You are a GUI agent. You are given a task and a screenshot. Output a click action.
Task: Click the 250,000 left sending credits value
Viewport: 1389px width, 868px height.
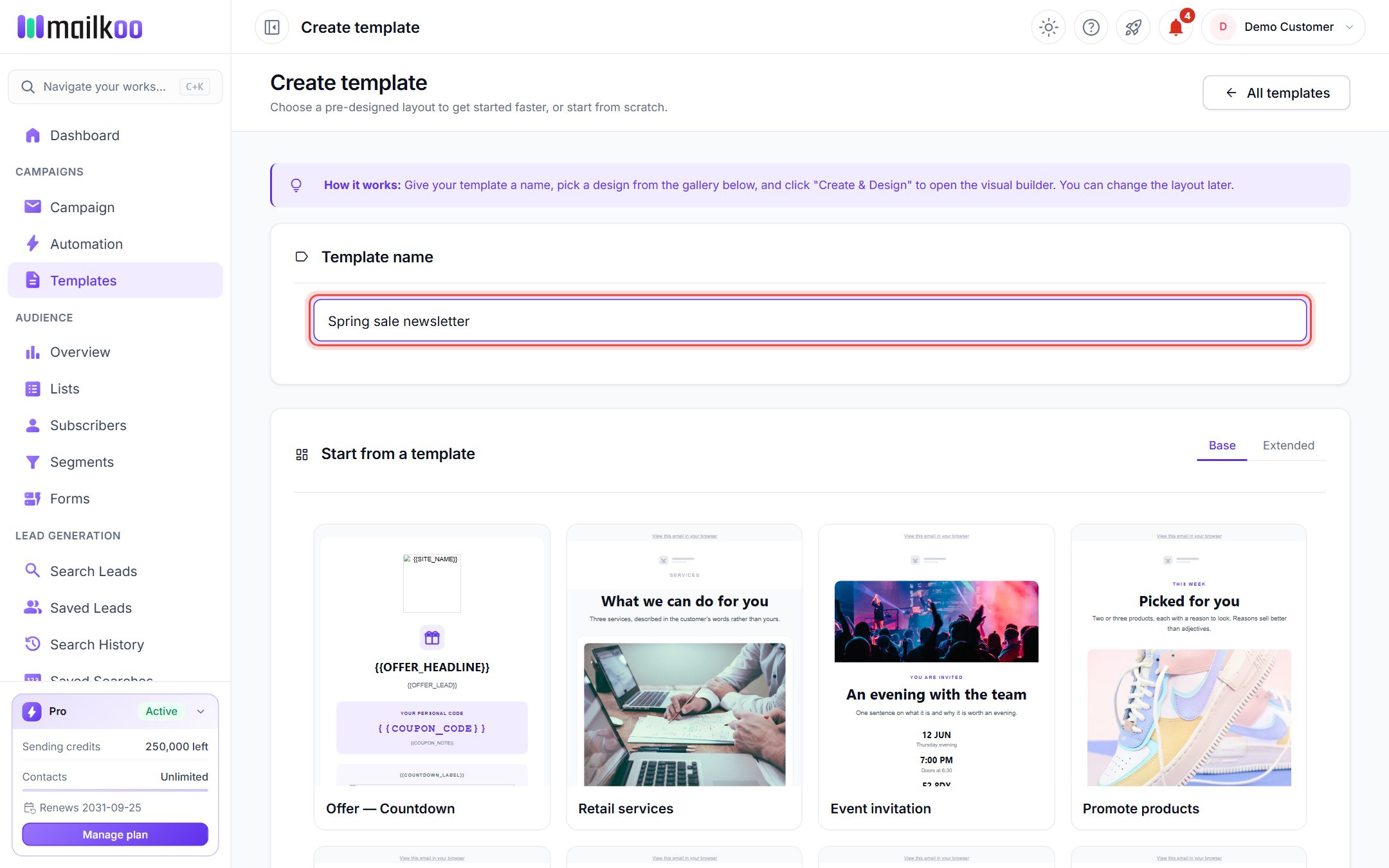(x=177, y=746)
